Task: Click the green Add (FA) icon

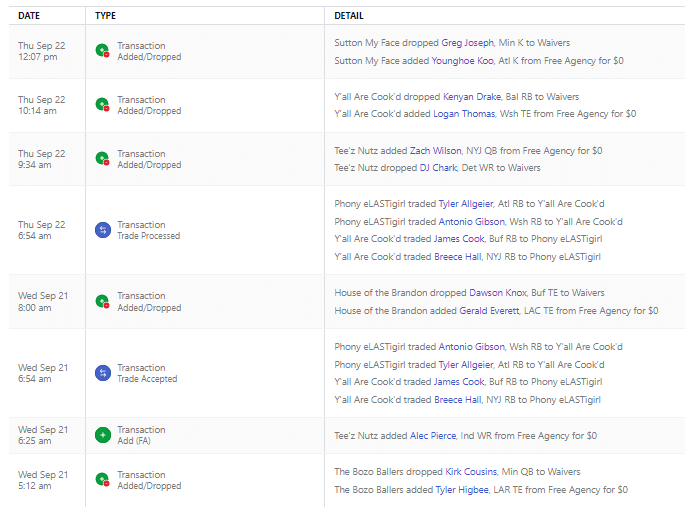Action: click(102, 435)
